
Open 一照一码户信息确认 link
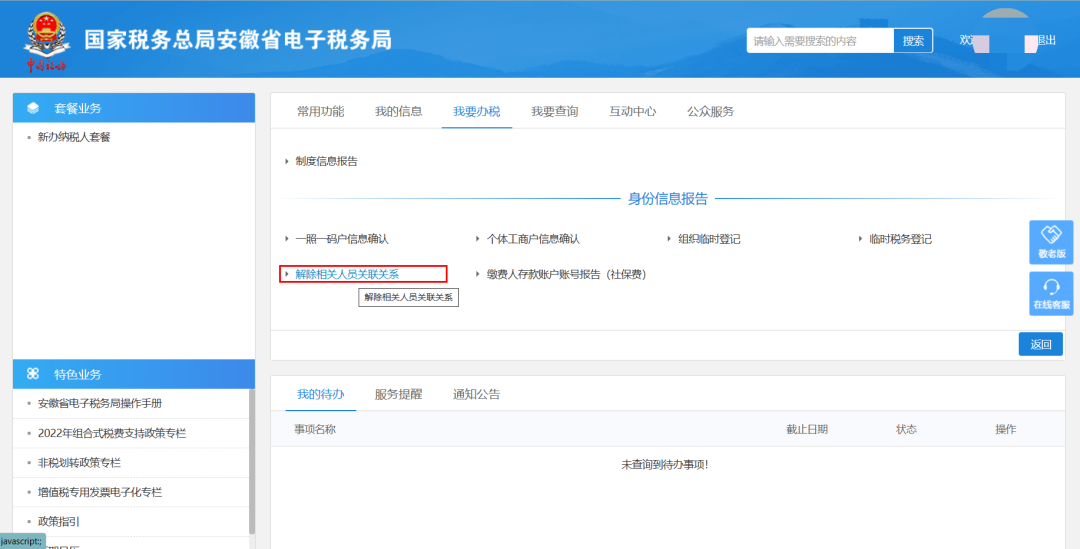pyautogui.click(x=341, y=239)
